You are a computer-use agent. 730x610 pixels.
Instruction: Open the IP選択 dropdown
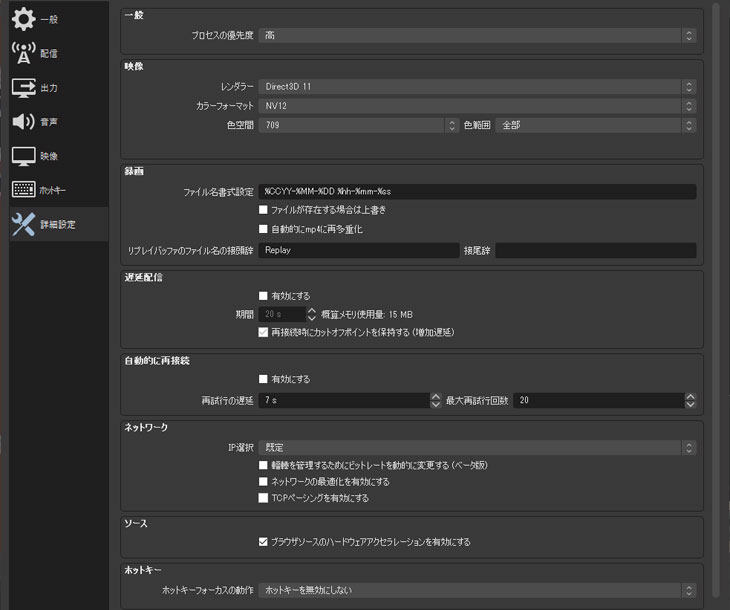[x=477, y=448]
